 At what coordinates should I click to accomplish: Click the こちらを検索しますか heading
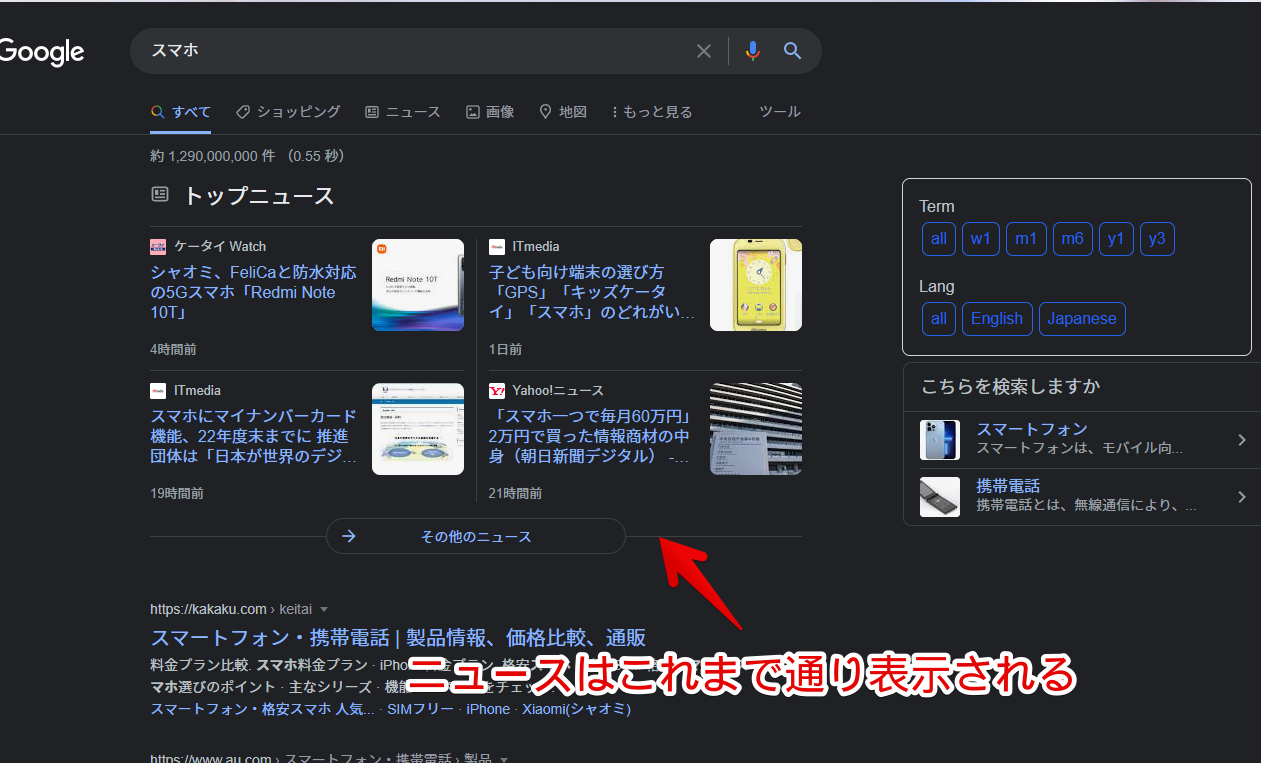(x=1010, y=387)
